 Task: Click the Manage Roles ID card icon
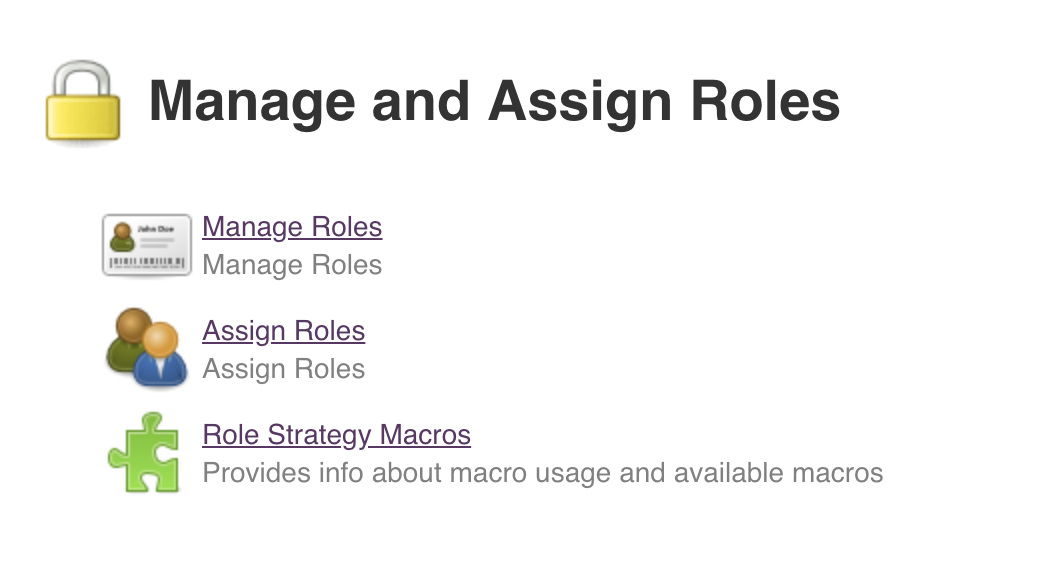(x=147, y=245)
